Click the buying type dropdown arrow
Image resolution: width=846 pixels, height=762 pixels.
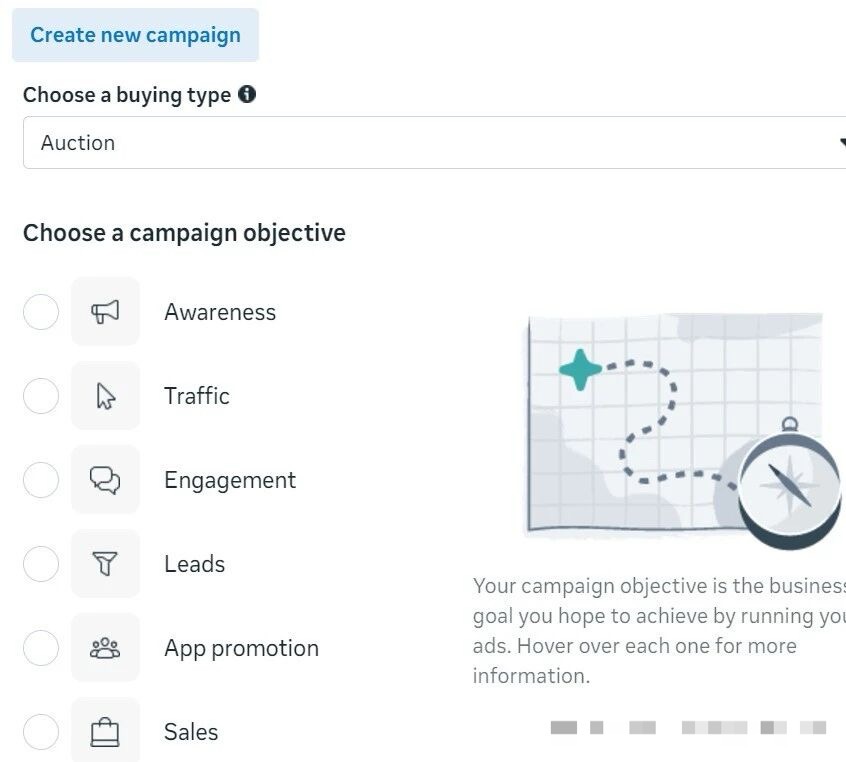[x=841, y=143]
